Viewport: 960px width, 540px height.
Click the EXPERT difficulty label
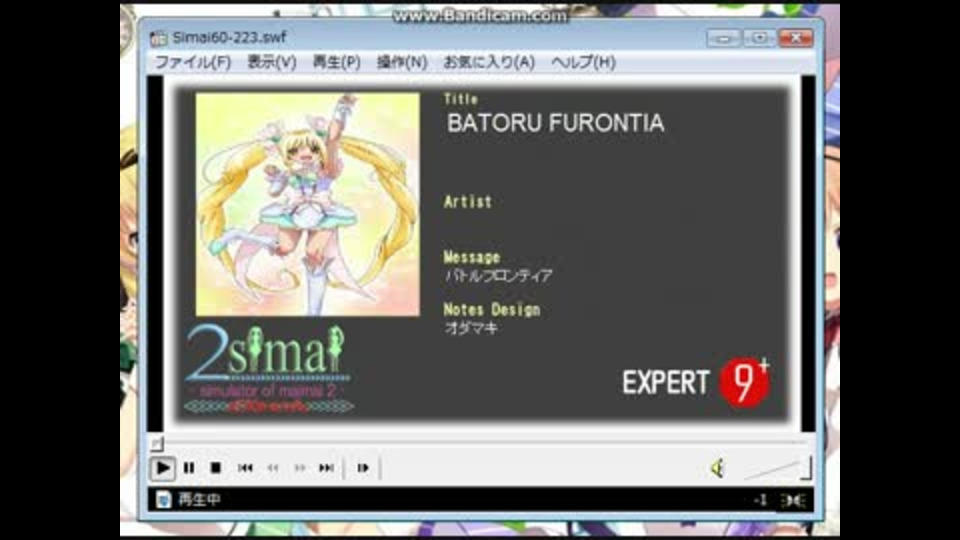click(x=666, y=383)
